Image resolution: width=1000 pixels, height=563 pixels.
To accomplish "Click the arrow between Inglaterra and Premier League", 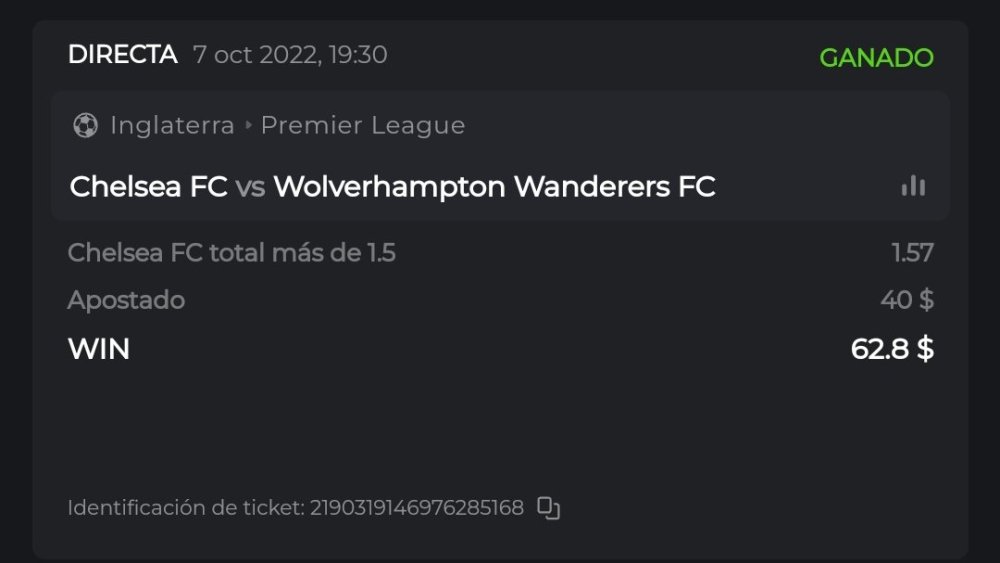I will [248, 126].
